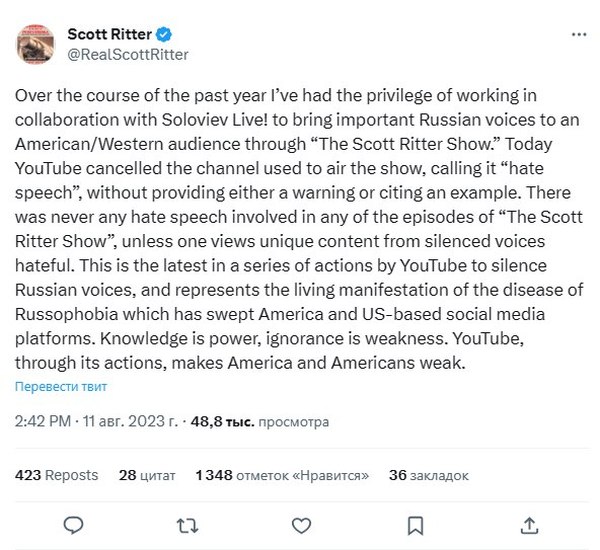Image resolution: width=600 pixels, height=550 pixels.
Task: View the 28 цитат quotes list
Action: (x=147, y=475)
